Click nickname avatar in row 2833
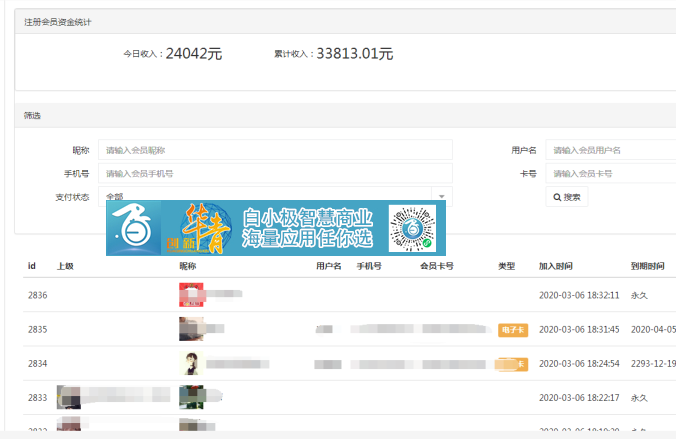The height and width of the screenshot is (439, 676). click(192, 397)
